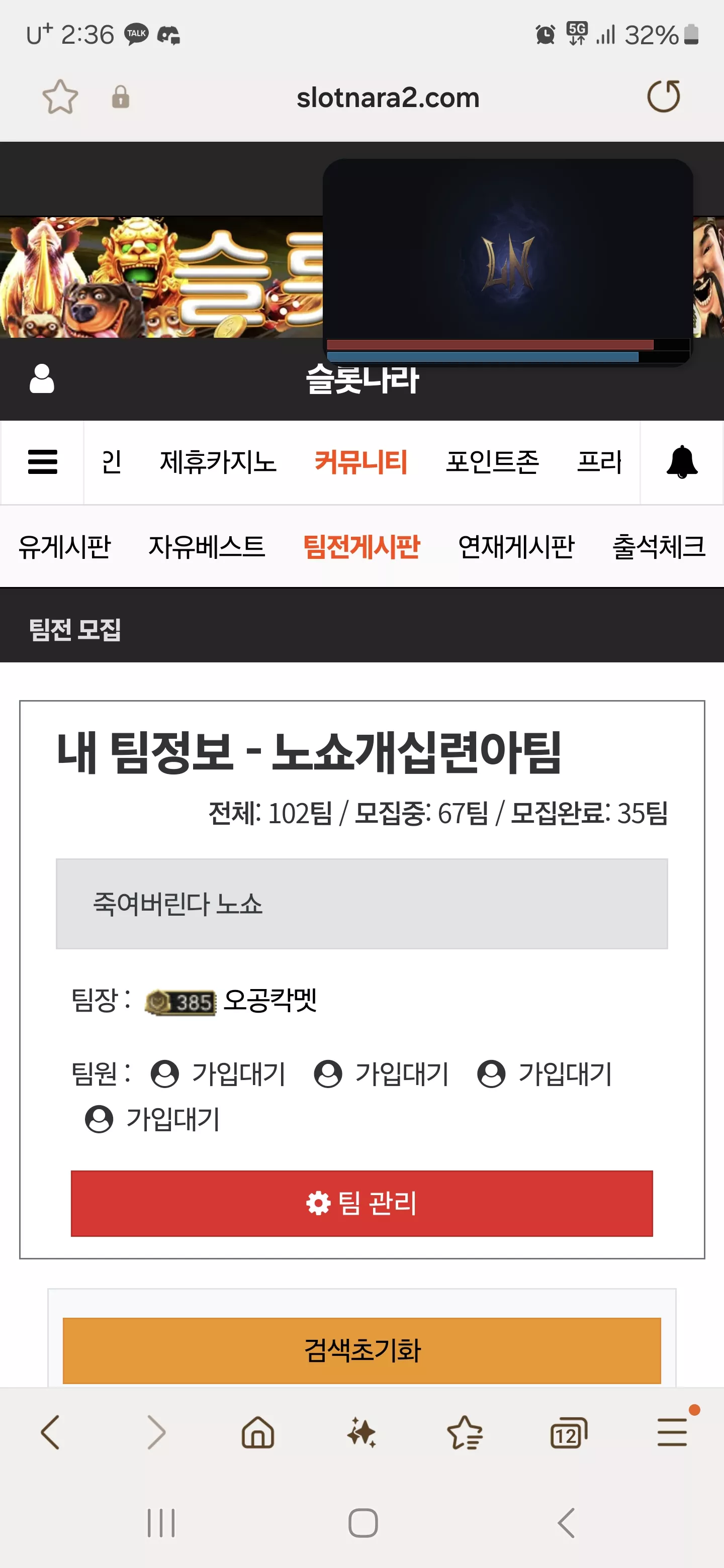Image resolution: width=724 pixels, height=1568 pixels.
Task: Show open tabs counter showing 12
Action: coord(568,1432)
